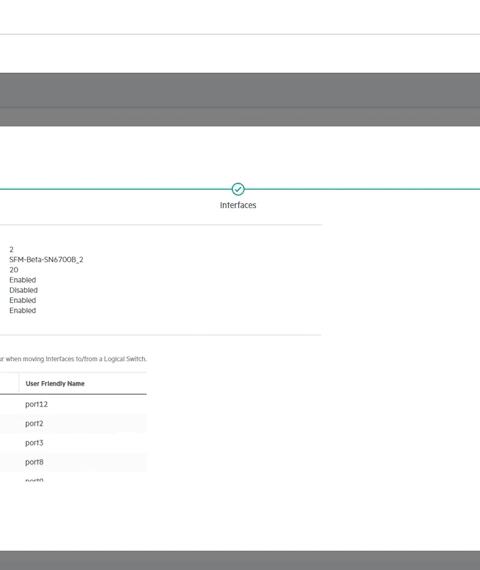Select the port8 row

point(73,462)
